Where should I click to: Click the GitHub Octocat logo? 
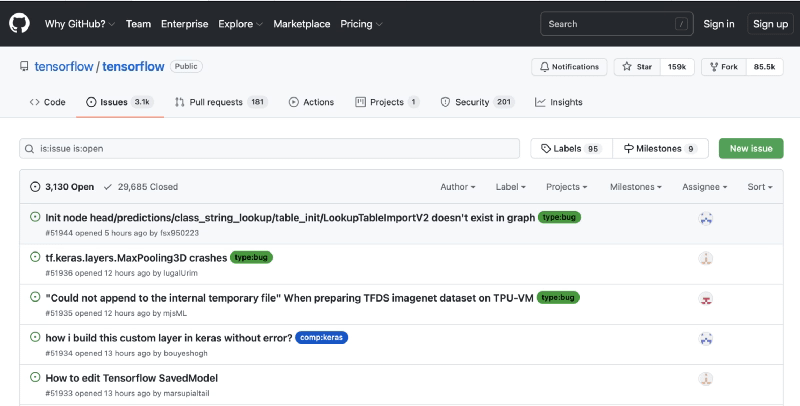[19, 23]
